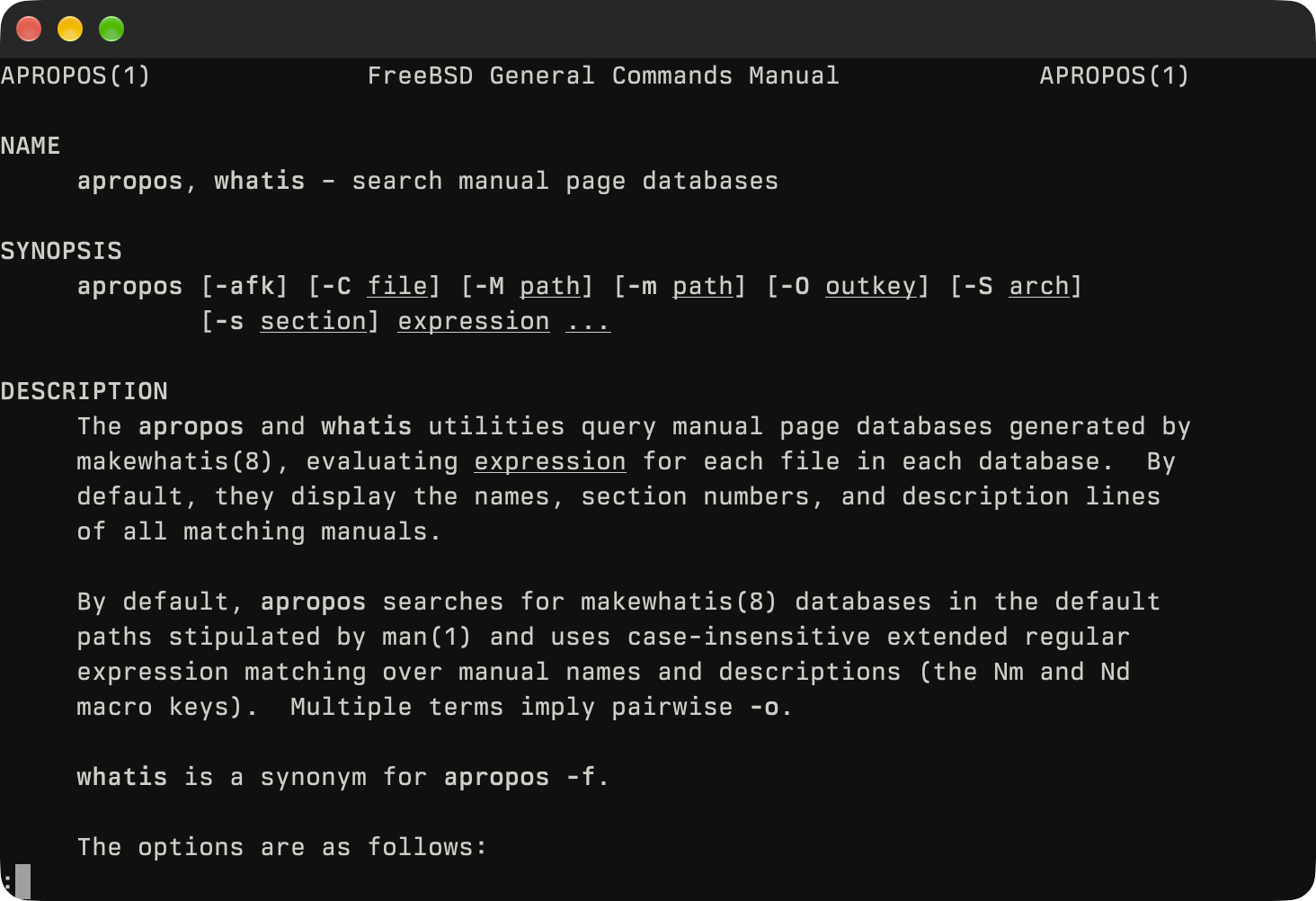Click 'FreeBSD General Commands Manual' header text
Viewport: 1316px width, 901px height.
603,76
